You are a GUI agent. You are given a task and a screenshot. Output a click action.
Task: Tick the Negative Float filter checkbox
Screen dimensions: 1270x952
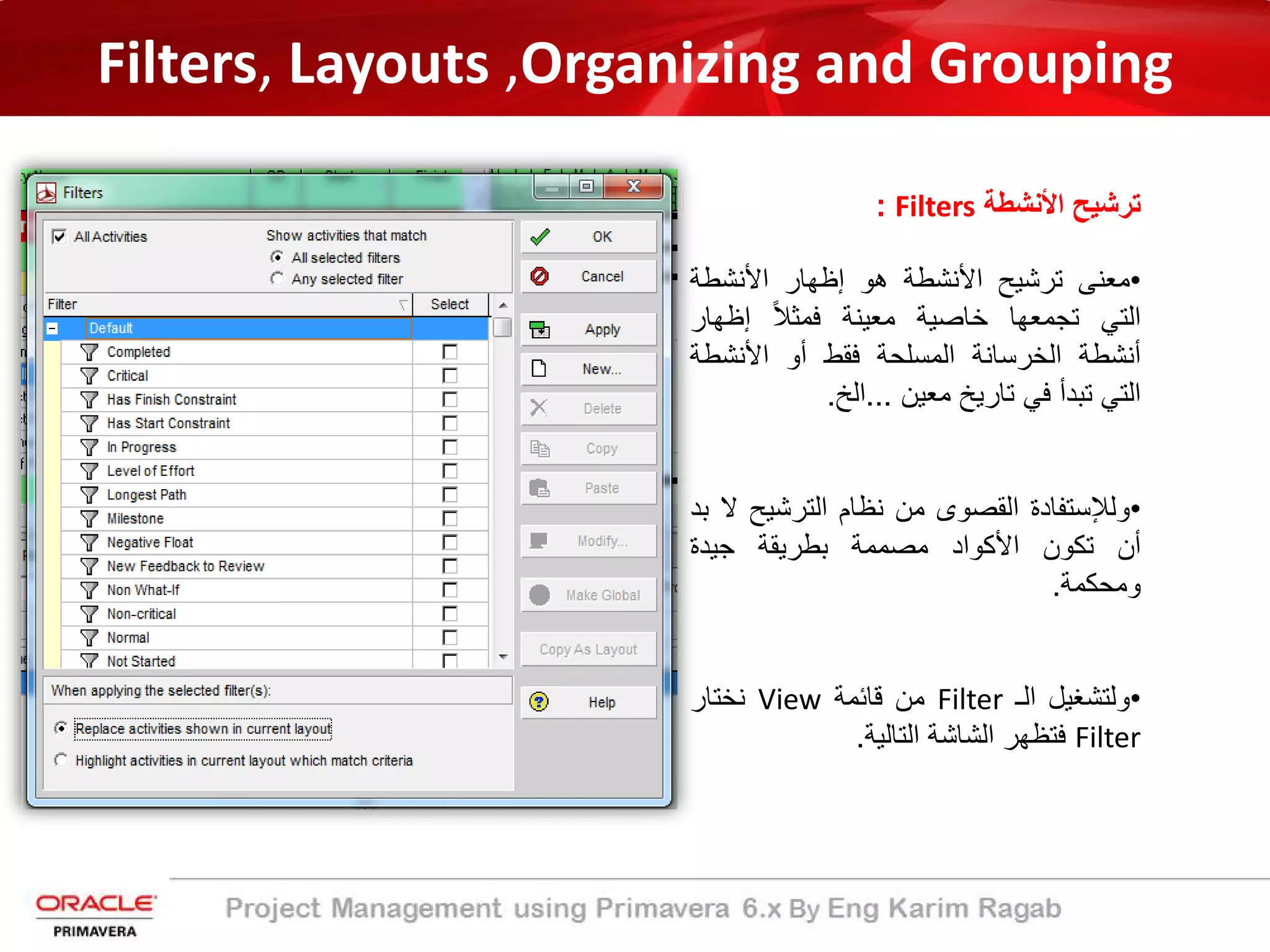tap(450, 542)
